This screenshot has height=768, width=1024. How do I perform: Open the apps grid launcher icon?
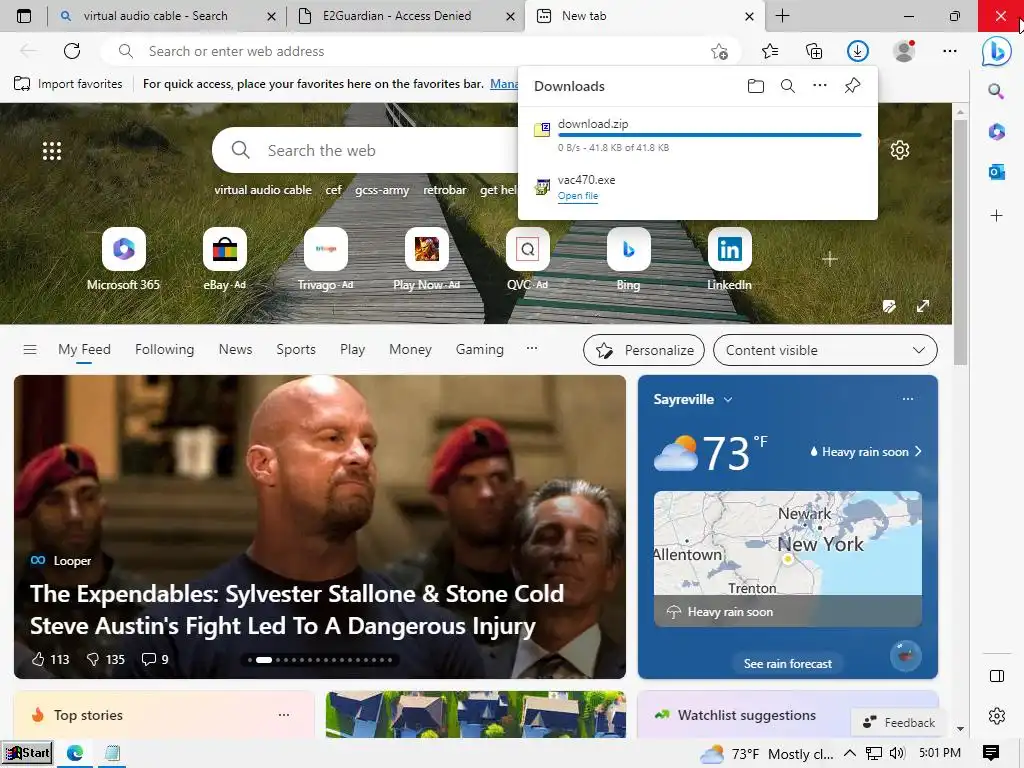click(x=52, y=151)
